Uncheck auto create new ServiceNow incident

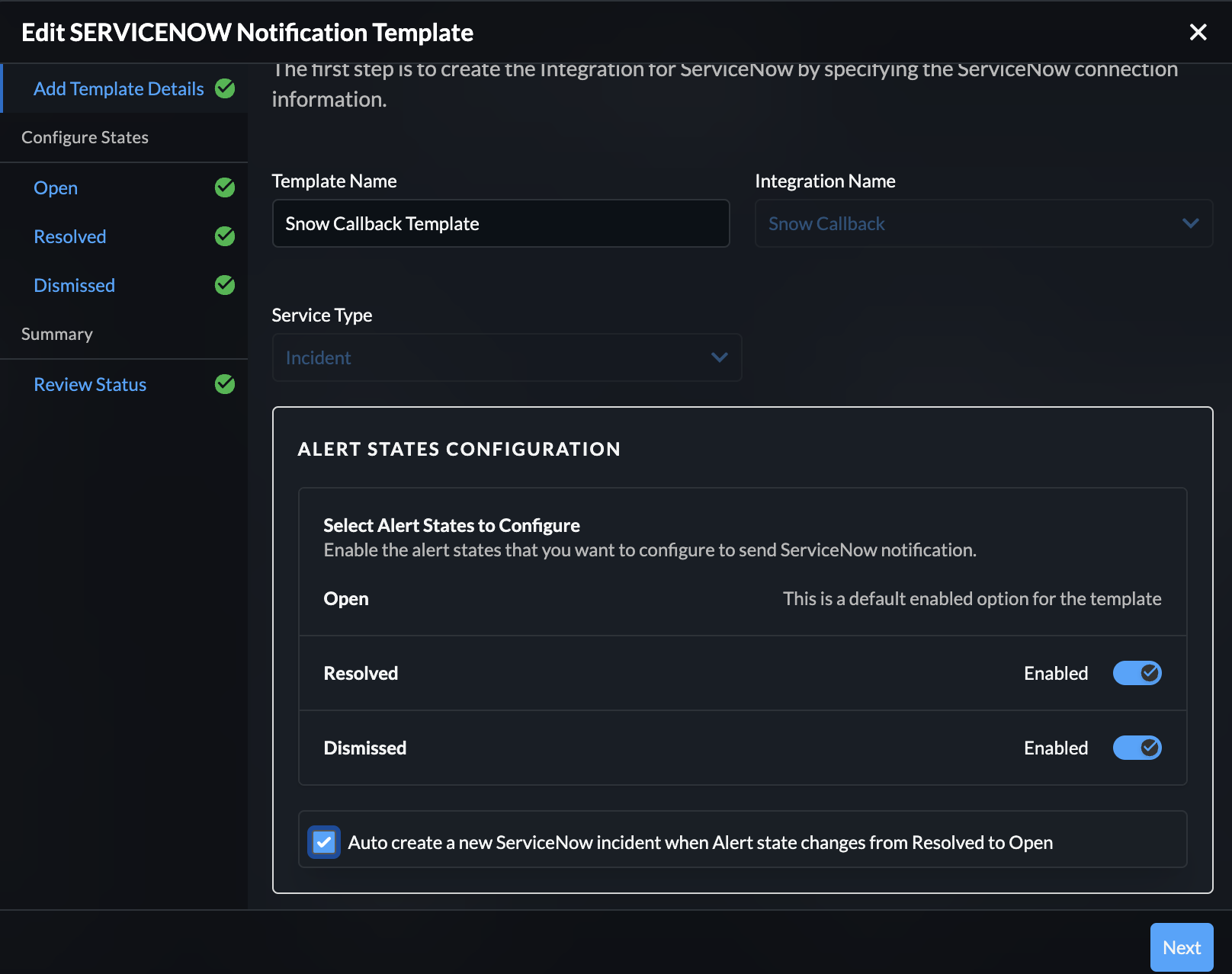(x=324, y=842)
